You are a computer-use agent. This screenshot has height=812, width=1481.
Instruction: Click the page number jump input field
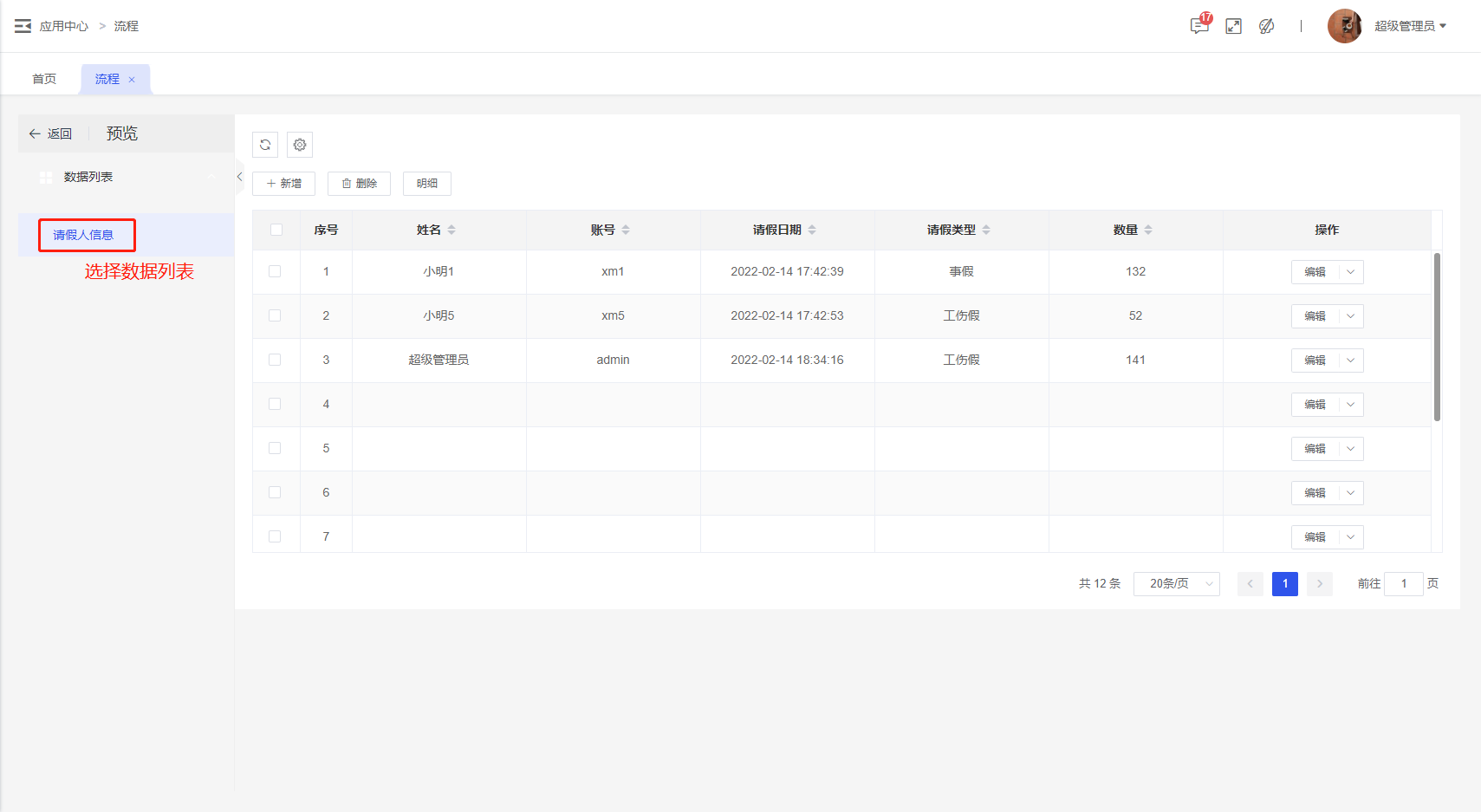1403,584
